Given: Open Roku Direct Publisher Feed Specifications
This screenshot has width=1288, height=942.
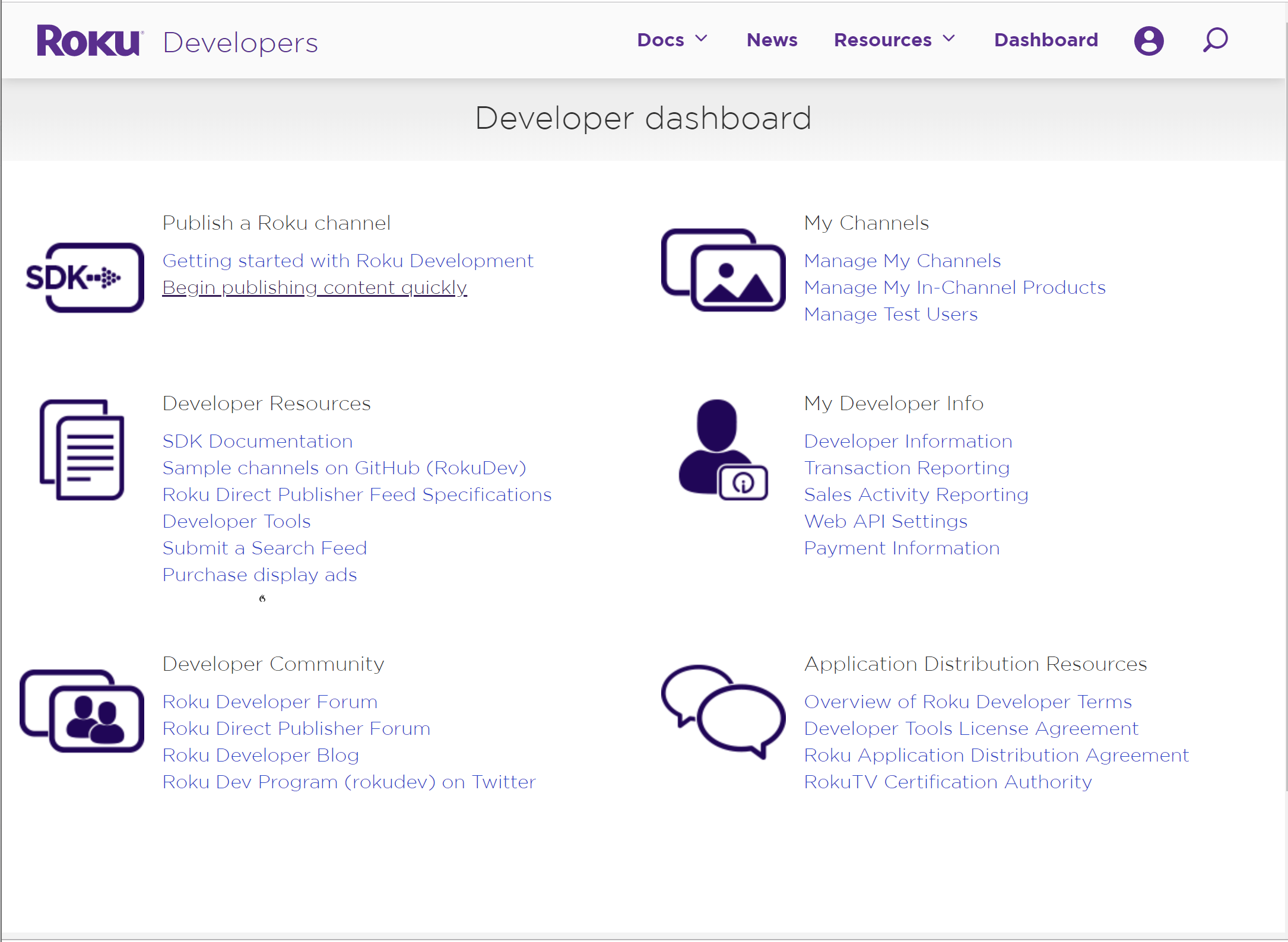Looking at the screenshot, I should [x=357, y=494].
